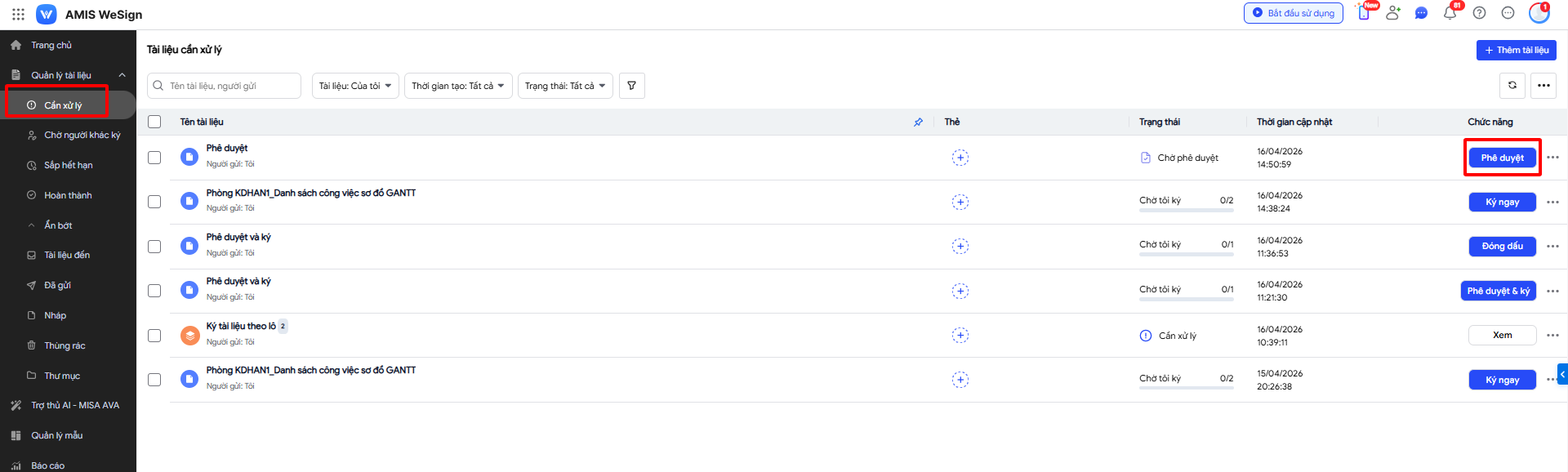Click Thêm tài liệu button
The height and width of the screenshot is (472, 1568).
1516,50
